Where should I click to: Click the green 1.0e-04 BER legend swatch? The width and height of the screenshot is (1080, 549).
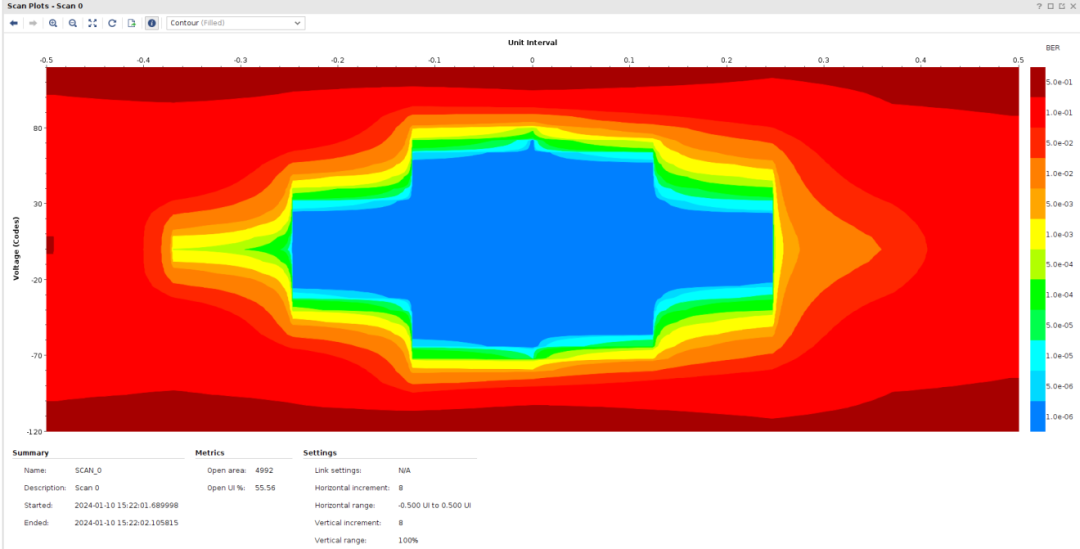[1037, 295]
